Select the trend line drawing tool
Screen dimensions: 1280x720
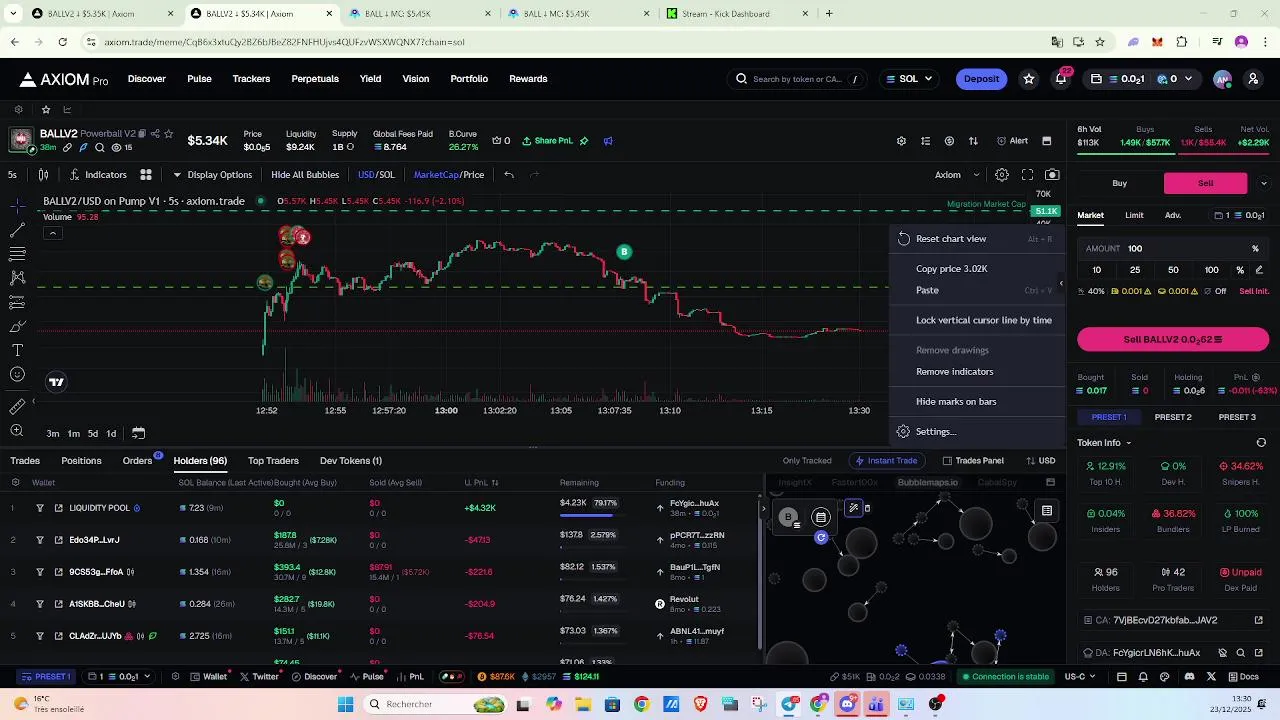[x=17, y=230]
